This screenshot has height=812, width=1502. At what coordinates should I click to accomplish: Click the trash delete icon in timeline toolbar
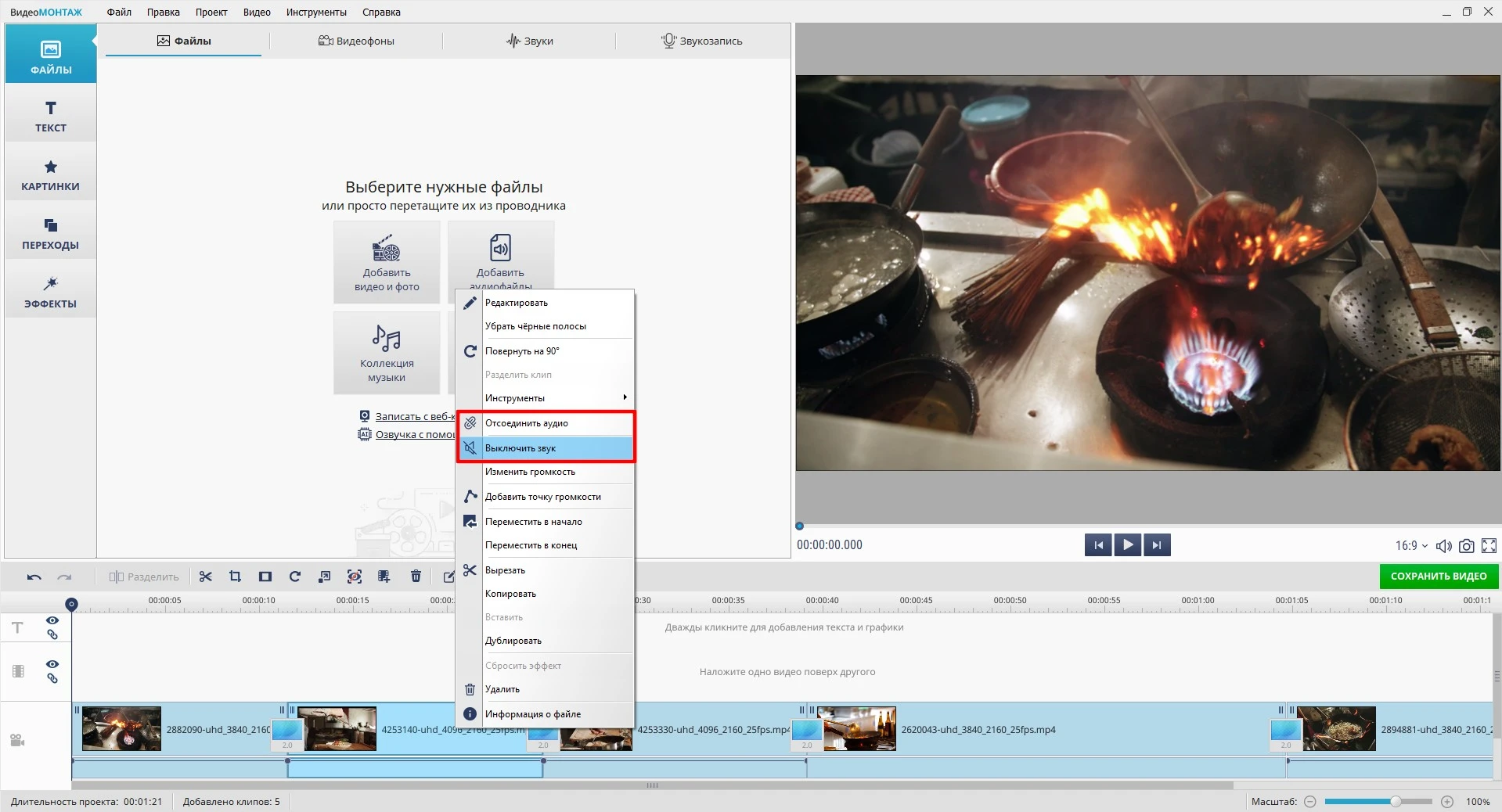point(416,577)
